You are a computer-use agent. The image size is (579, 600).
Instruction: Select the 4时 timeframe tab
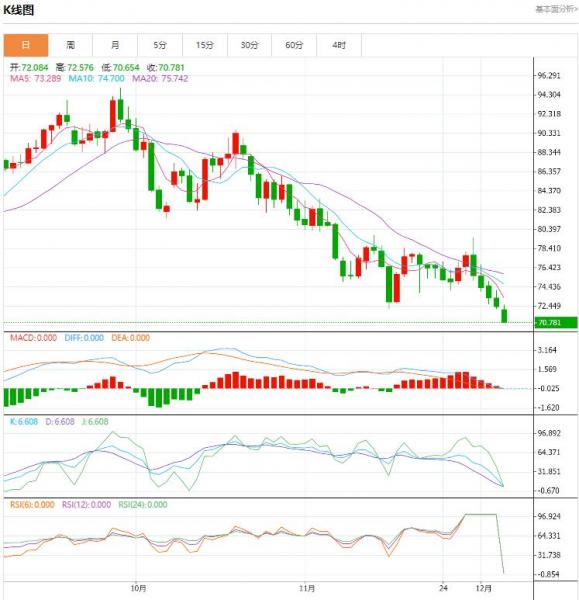(339, 45)
